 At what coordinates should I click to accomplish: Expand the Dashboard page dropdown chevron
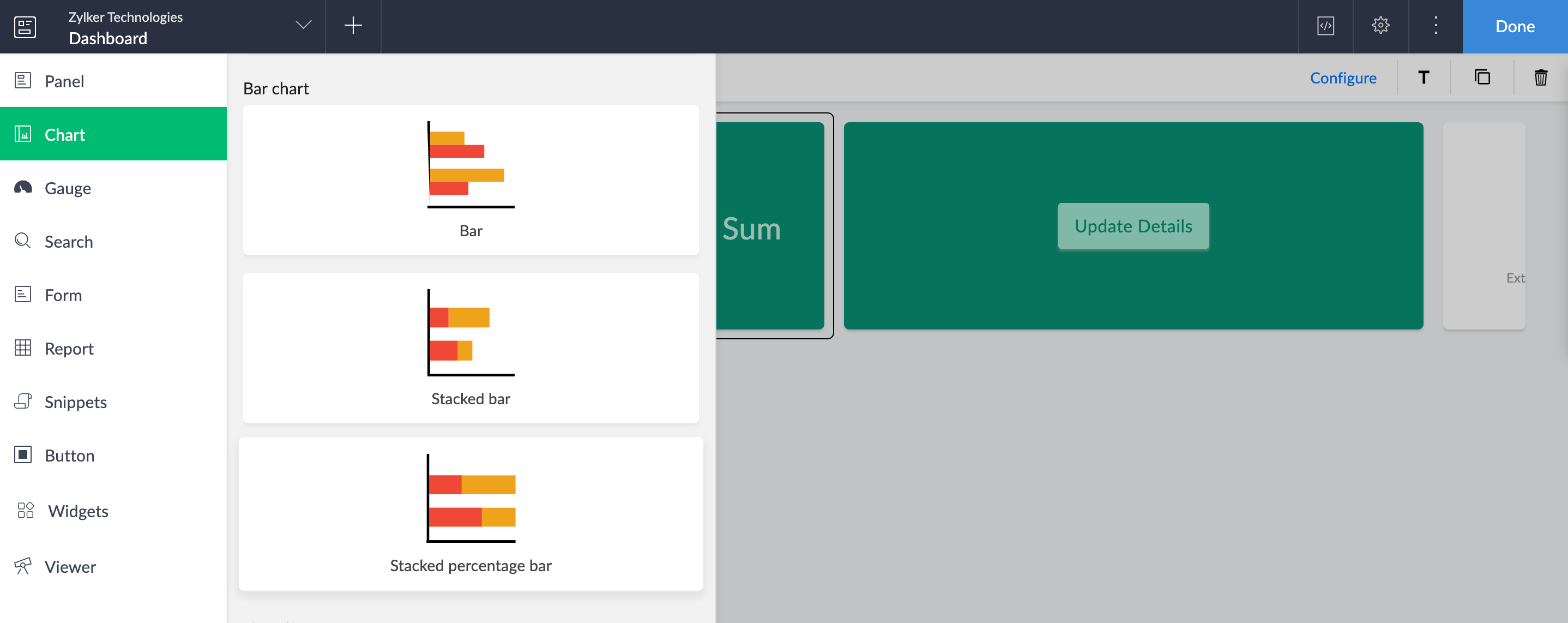(303, 26)
